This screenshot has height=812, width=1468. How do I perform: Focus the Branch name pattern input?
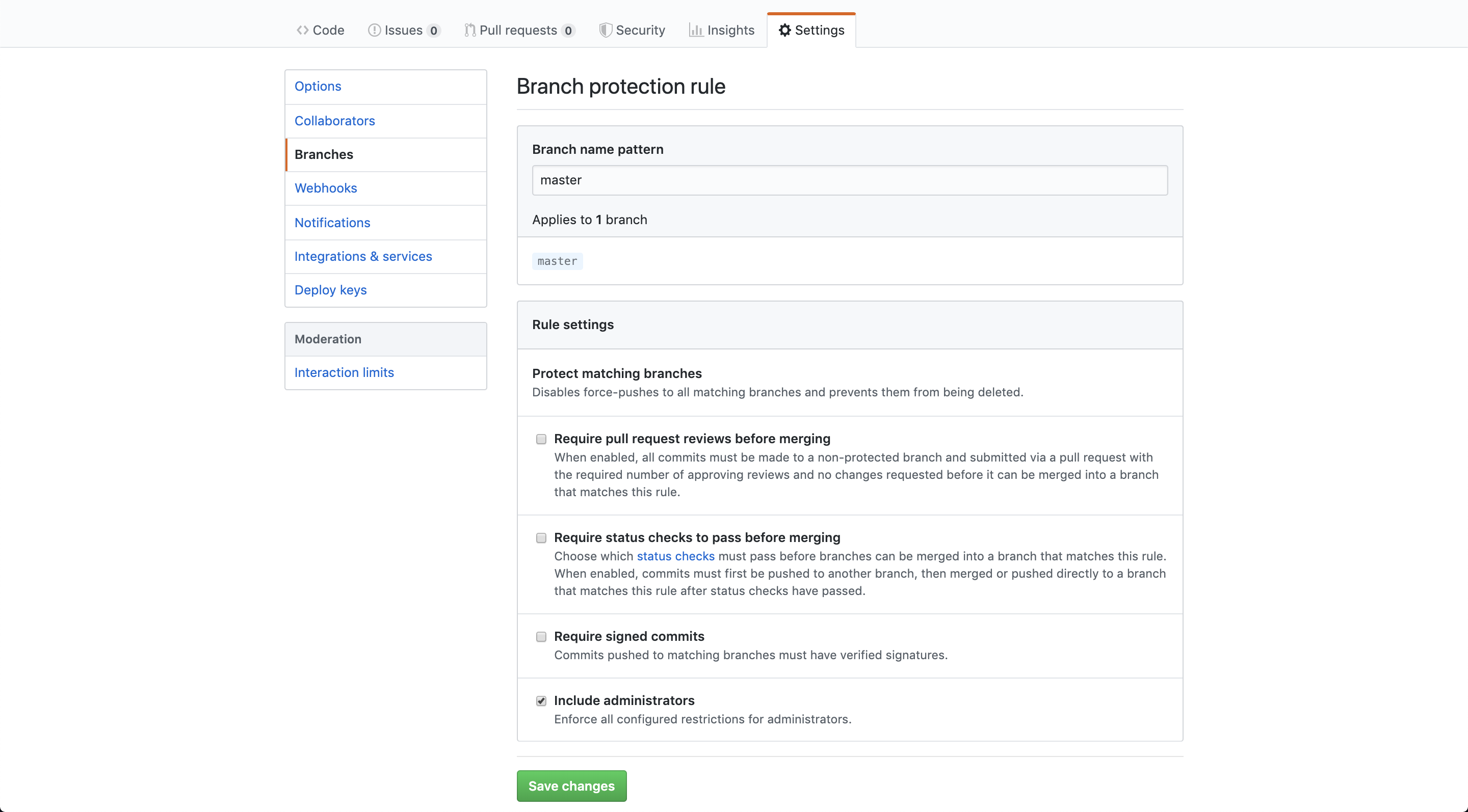tap(850, 180)
